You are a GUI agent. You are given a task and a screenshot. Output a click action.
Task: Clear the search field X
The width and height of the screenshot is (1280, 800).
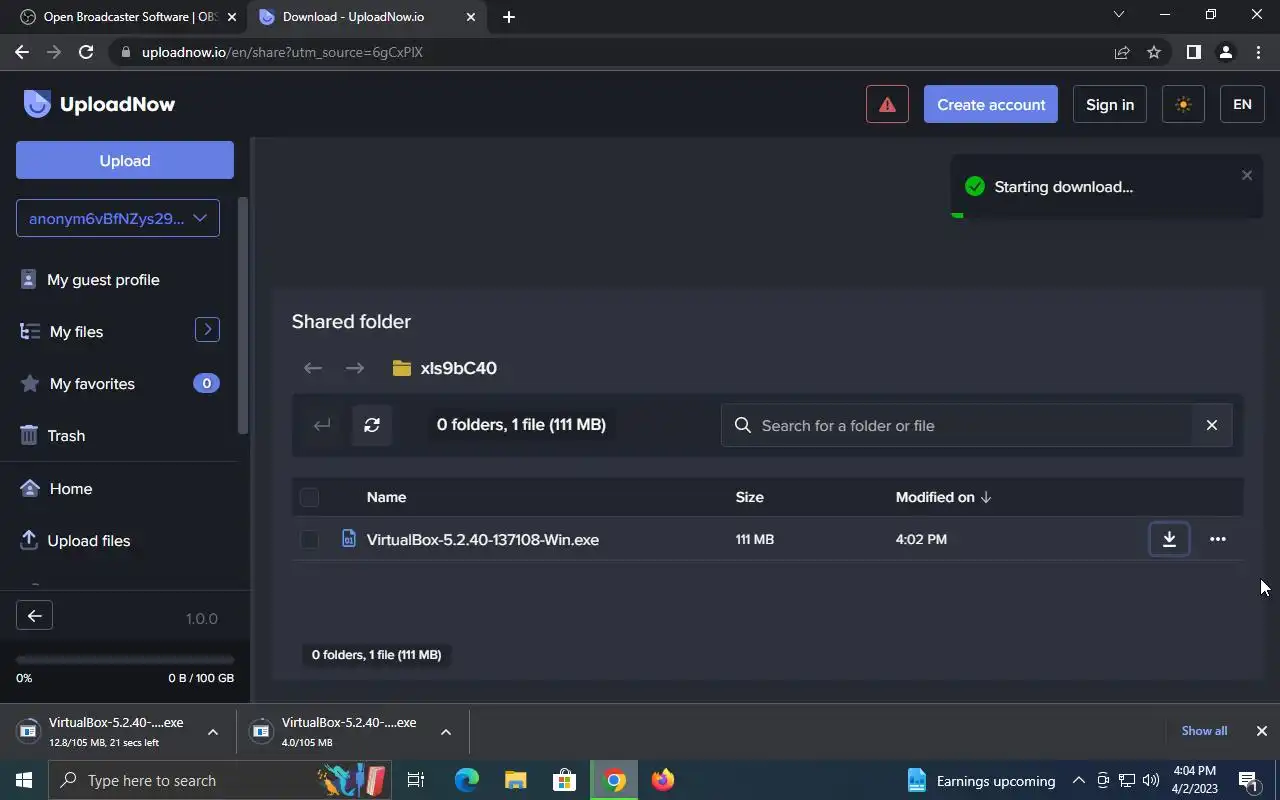point(1212,425)
